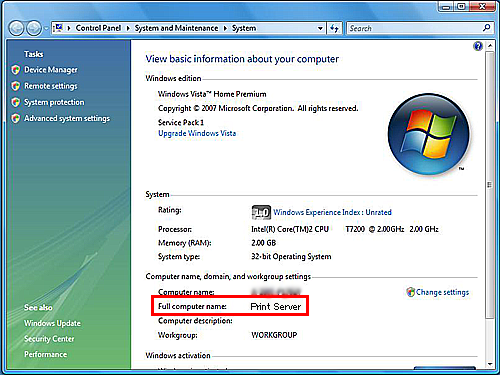Open Windows Experience Index: Unrated link
Screen dimensions: 500x375
point(332,212)
